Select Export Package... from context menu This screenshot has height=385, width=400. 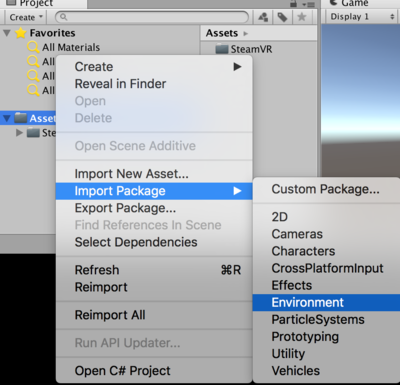(x=125, y=208)
